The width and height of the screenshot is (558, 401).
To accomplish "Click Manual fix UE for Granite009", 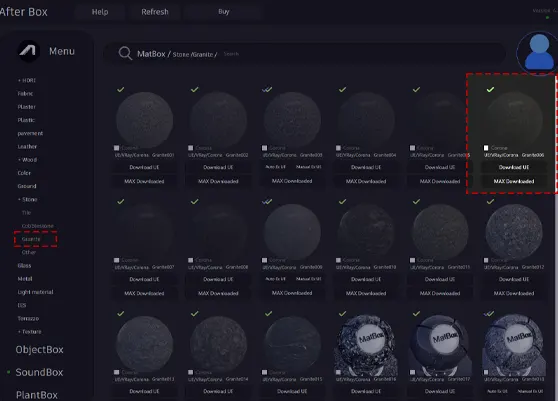I will pyautogui.click(x=309, y=279).
